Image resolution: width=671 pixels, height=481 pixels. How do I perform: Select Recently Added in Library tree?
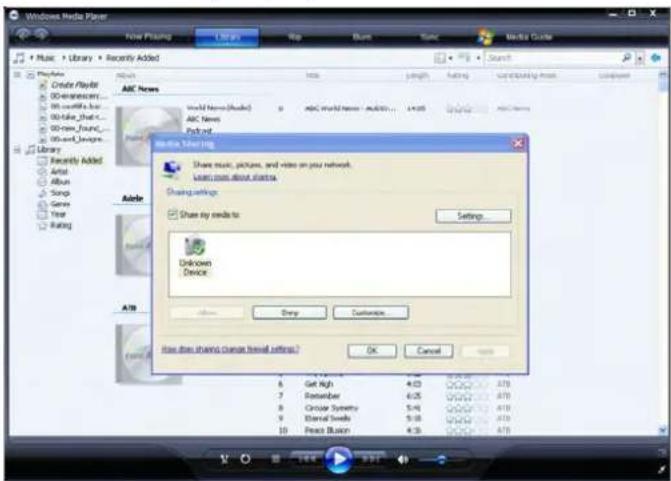click(76, 160)
